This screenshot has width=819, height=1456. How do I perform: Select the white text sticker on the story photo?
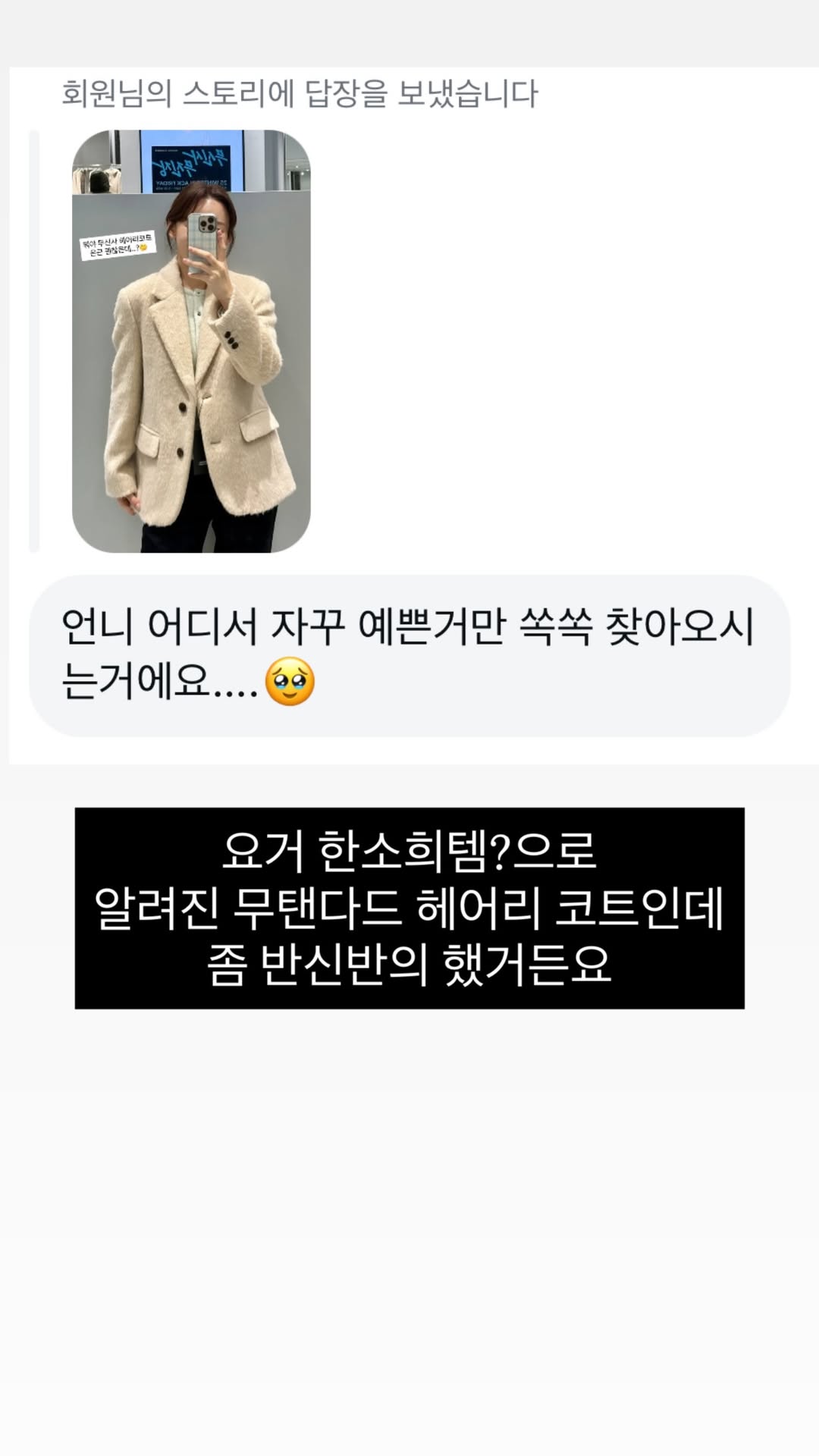118,244
